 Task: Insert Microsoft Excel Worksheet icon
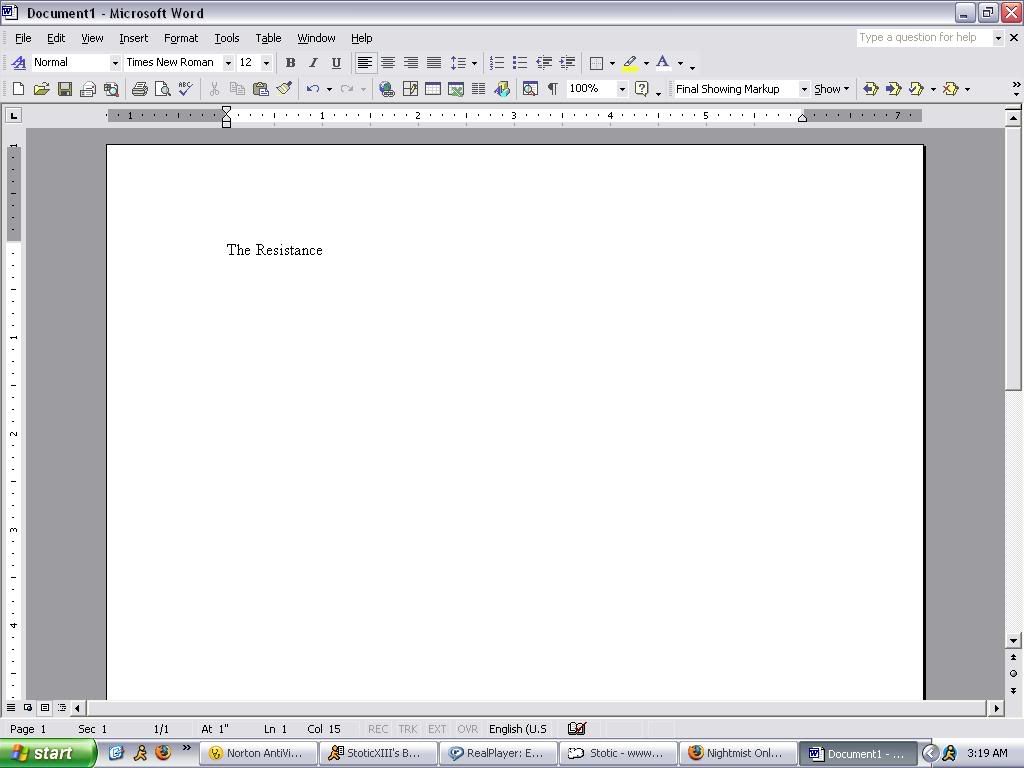tap(456, 89)
